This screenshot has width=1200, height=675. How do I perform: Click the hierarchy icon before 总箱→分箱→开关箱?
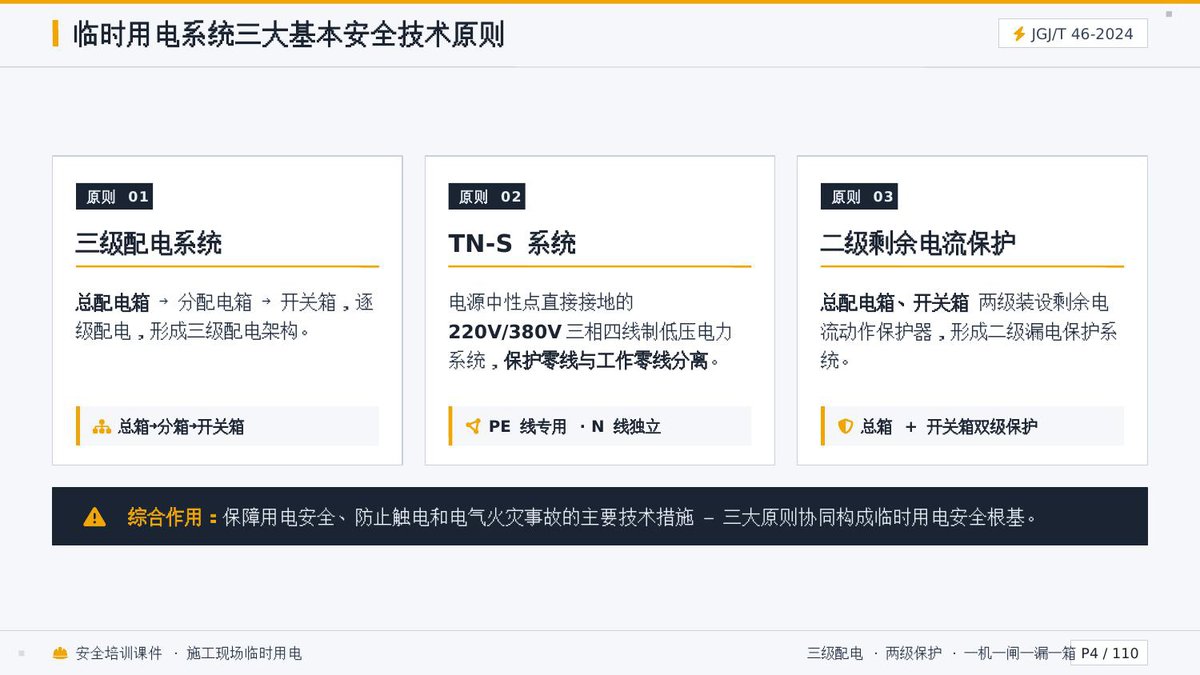(101, 427)
